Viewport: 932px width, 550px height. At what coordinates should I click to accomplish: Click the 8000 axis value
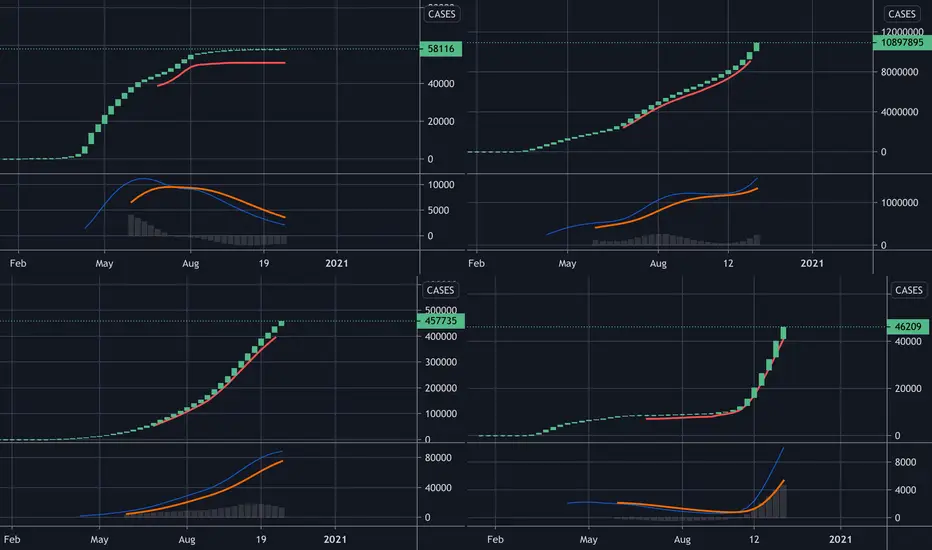pyautogui.click(x=905, y=462)
